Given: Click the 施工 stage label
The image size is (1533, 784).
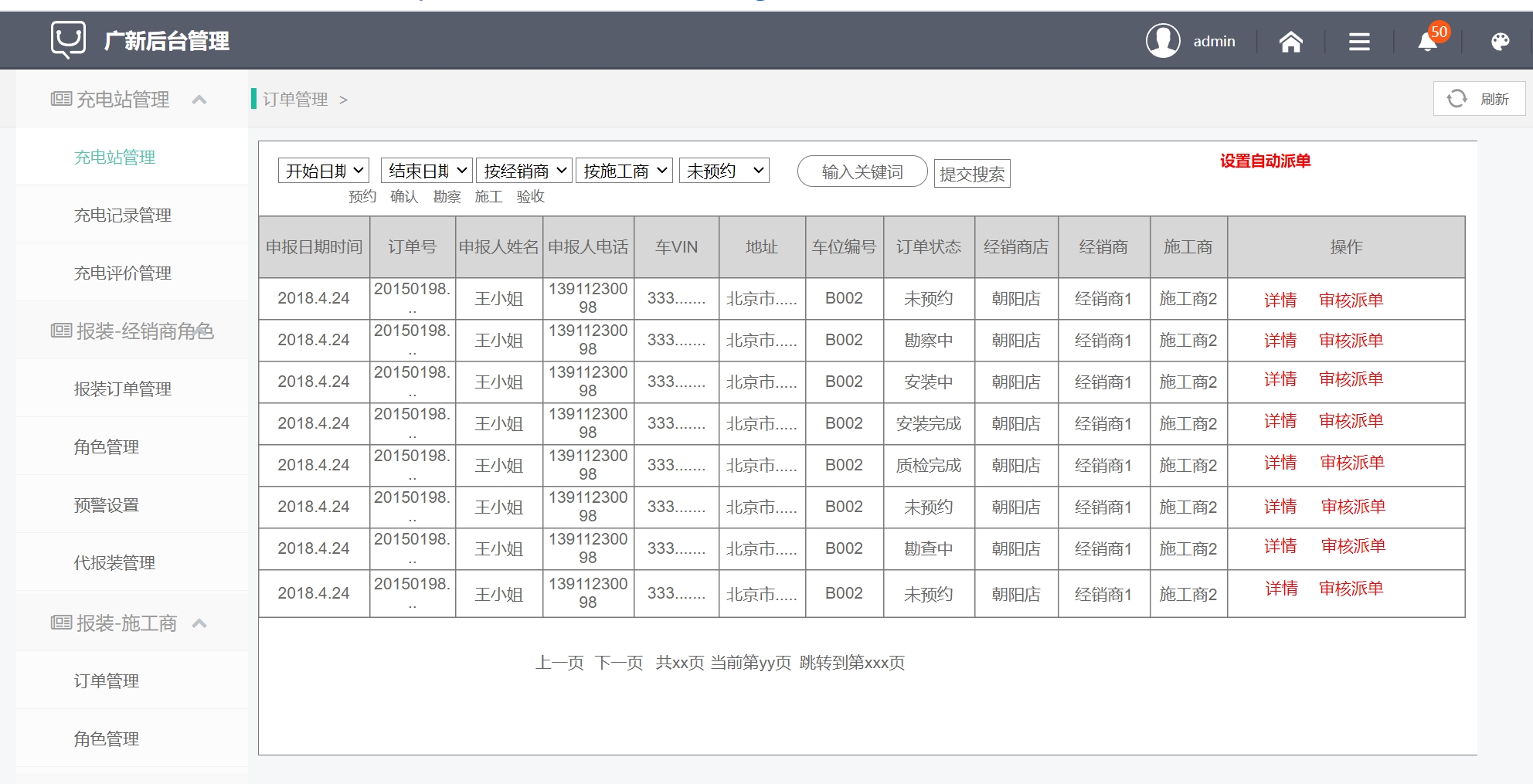Looking at the screenshot, I should 488,196.
